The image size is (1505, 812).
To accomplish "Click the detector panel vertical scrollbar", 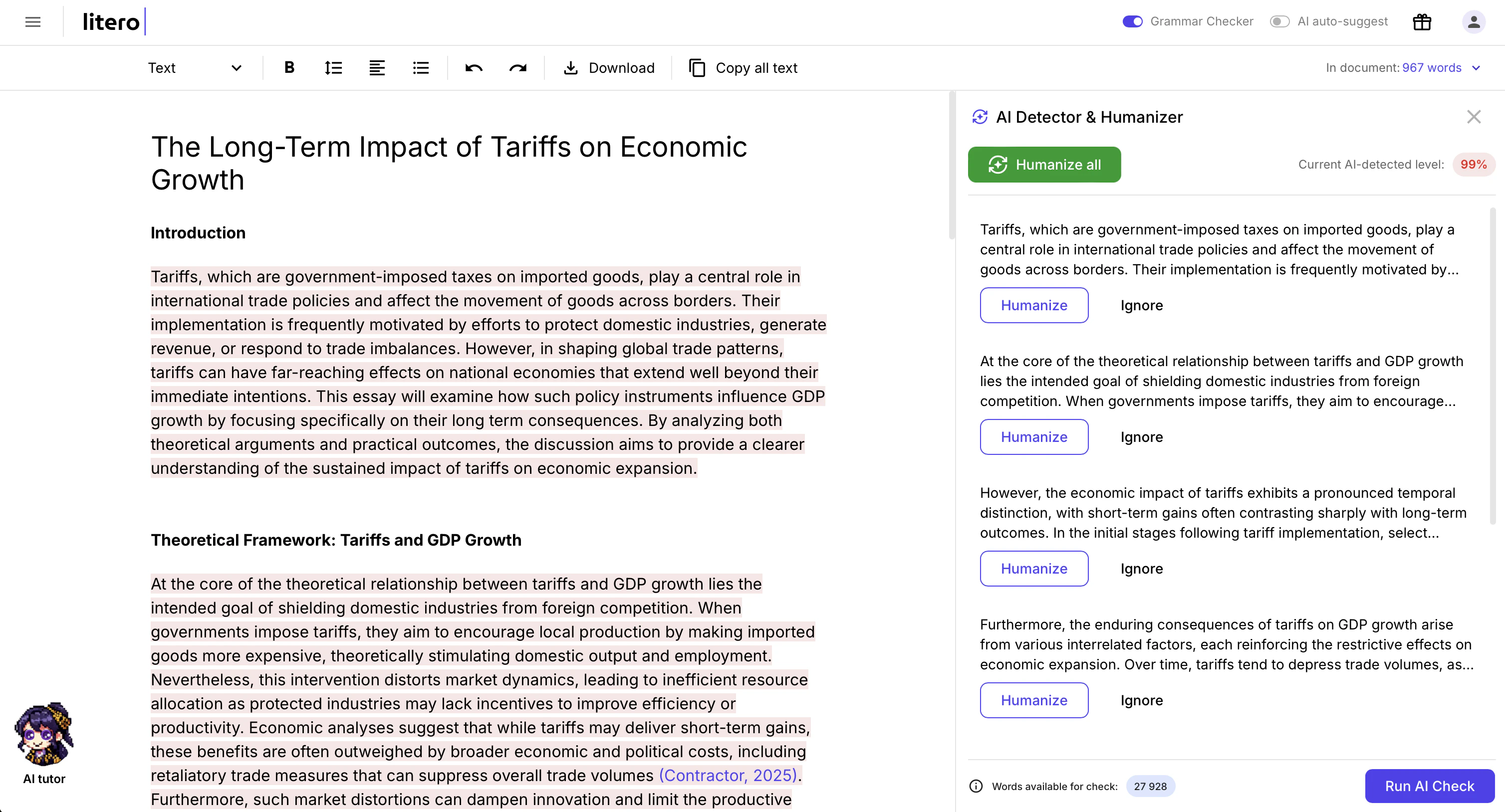I will pos(1493,366).
